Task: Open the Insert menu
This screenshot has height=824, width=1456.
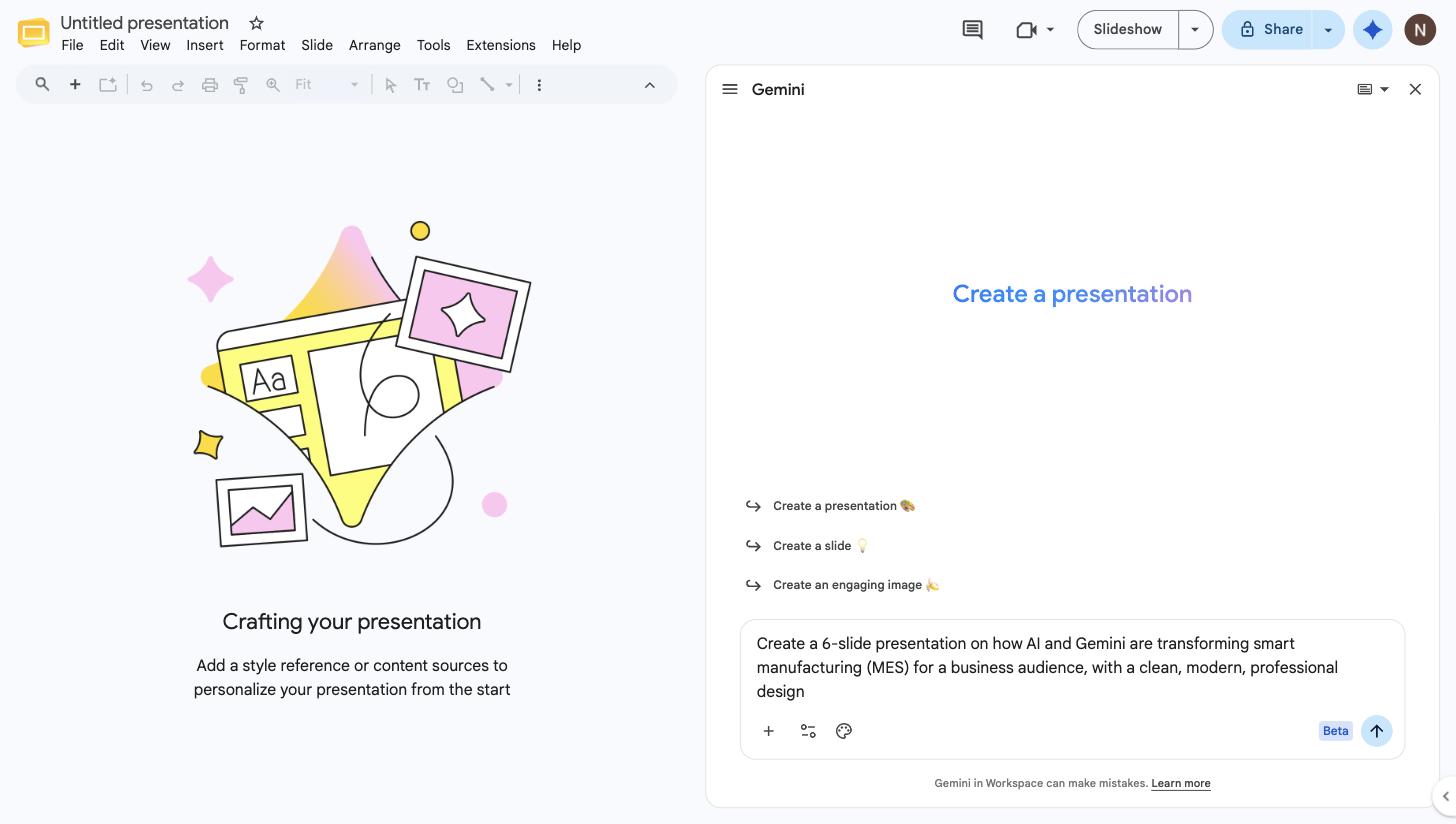Action: (205, 45)
